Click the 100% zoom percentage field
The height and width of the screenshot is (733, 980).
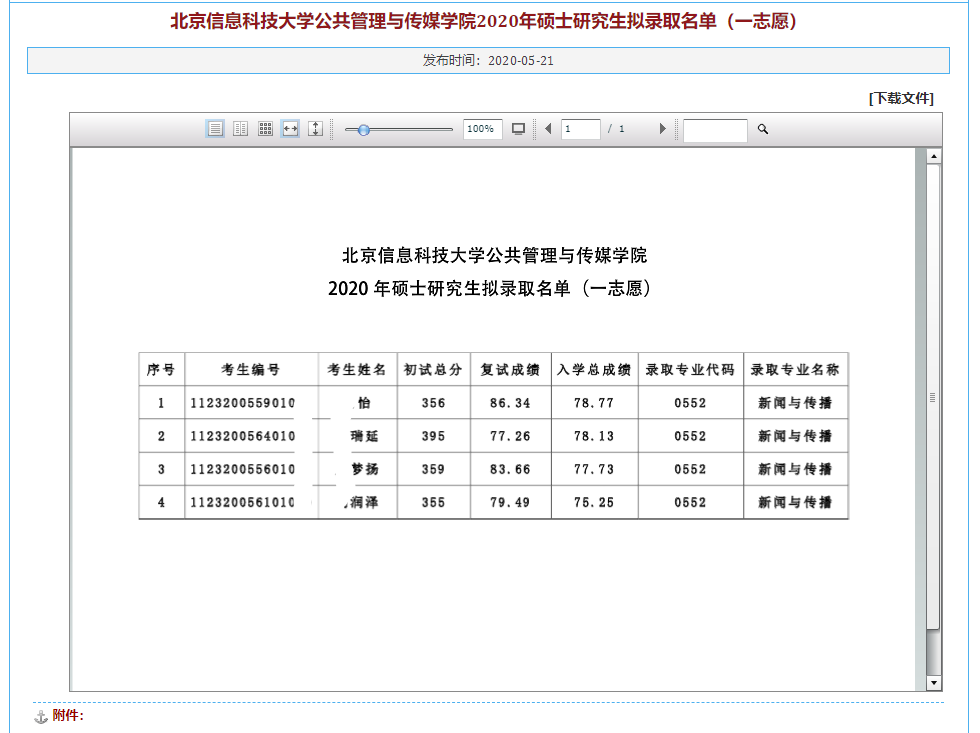482,129
